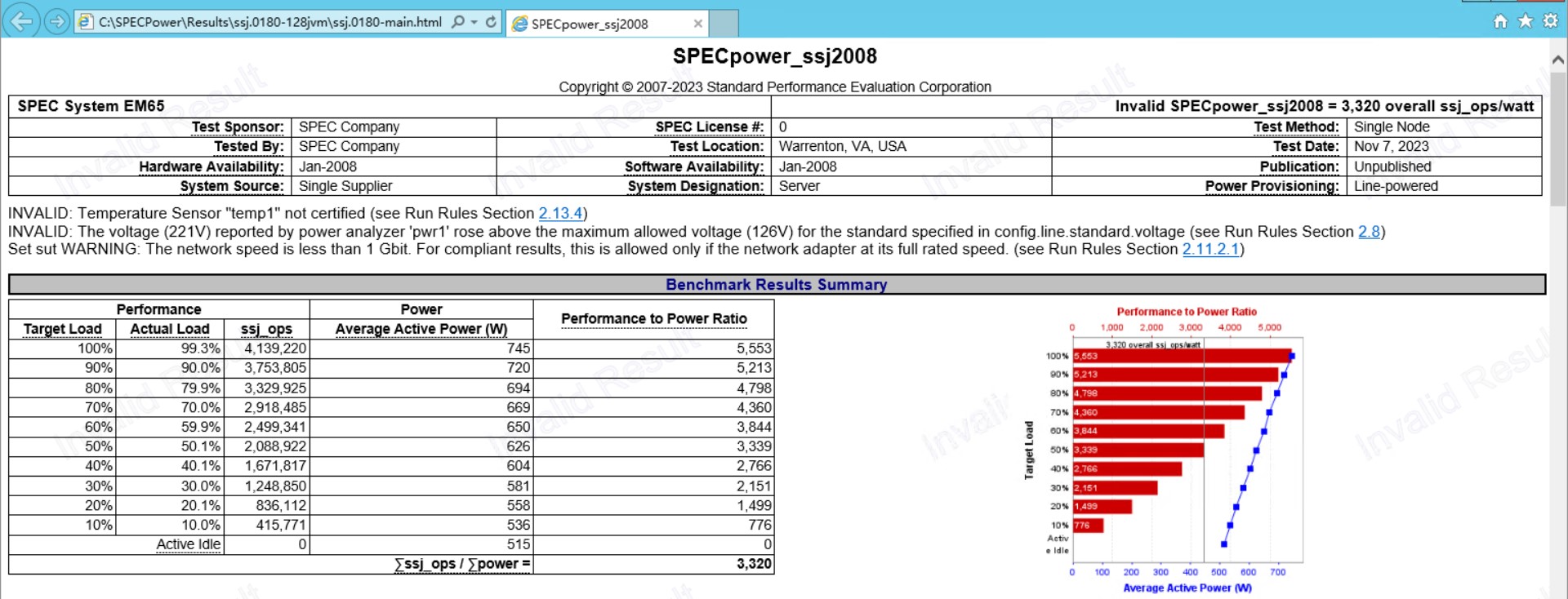Open the Tools gear icon
This screenshot has width=1568, height=599.
tap(1550, 21)
